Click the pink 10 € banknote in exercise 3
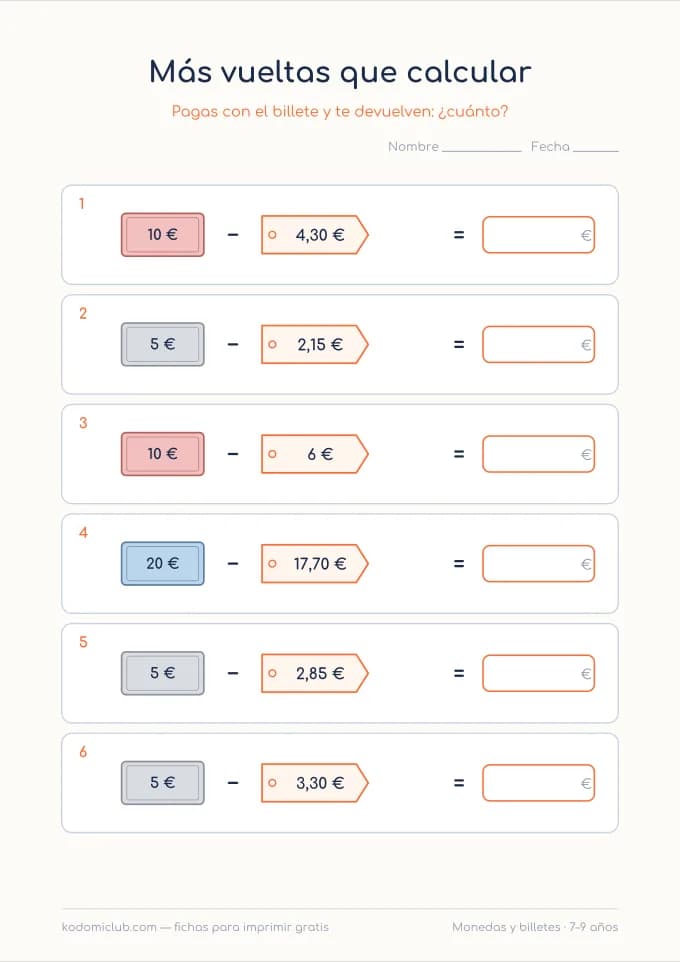The width and height of the screenshot is (680, 962). pyautogui.click(x=163, y=454)
